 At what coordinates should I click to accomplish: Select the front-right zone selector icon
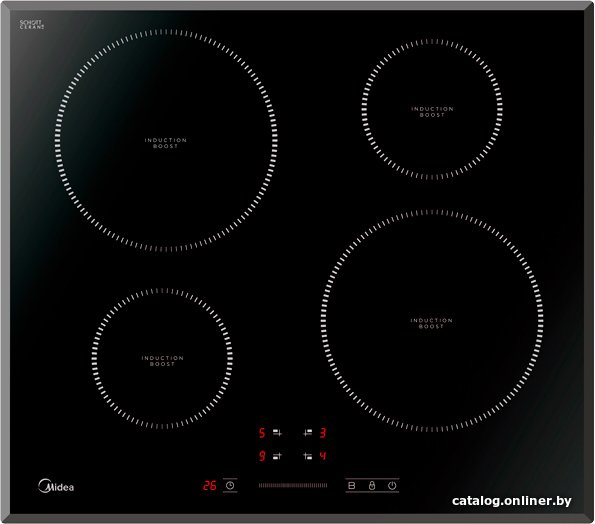[308, 456]
